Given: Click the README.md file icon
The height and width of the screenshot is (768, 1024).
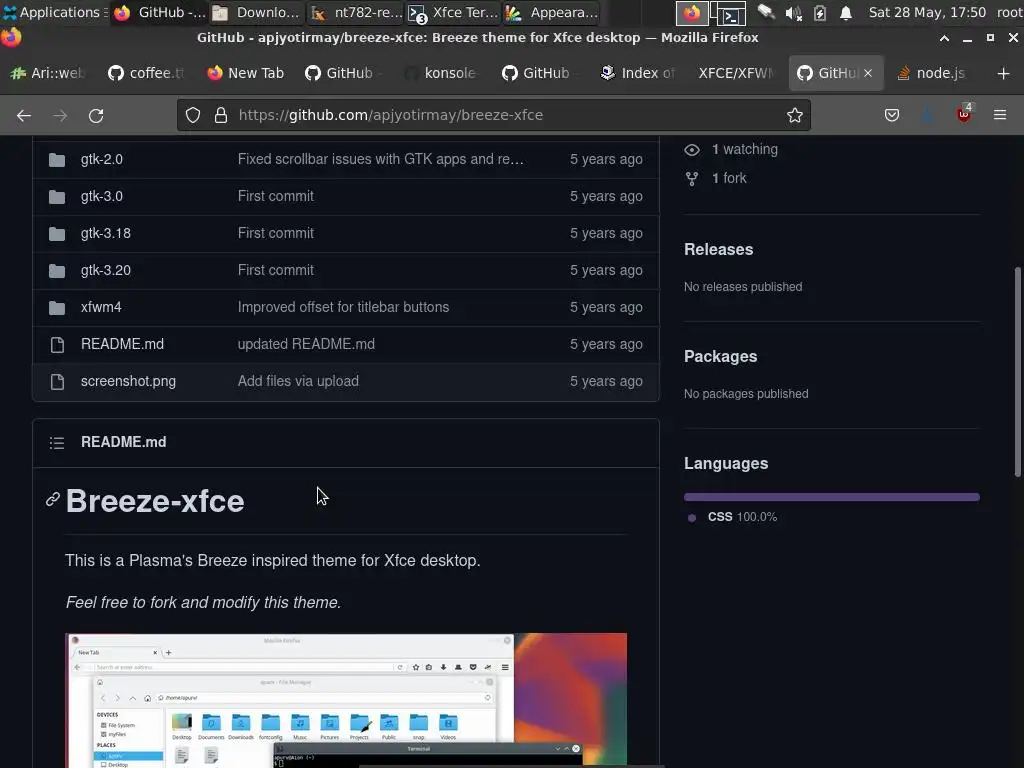Looking at the screenshot, I should pos(57,344).
